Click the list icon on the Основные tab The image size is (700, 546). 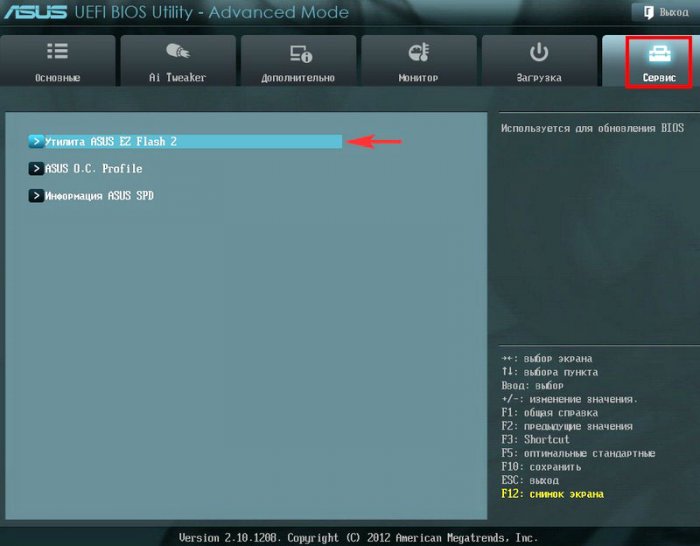[x=57, y=51]
